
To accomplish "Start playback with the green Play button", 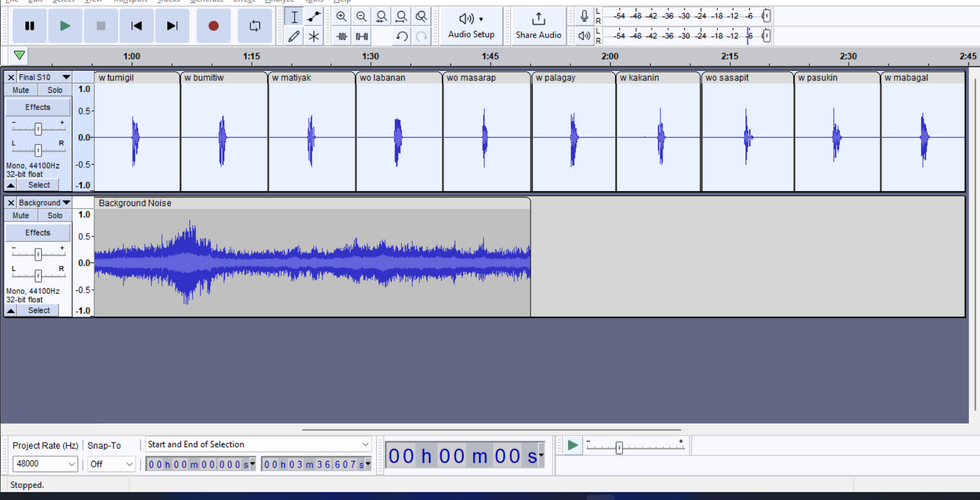I will click(65, 26).
